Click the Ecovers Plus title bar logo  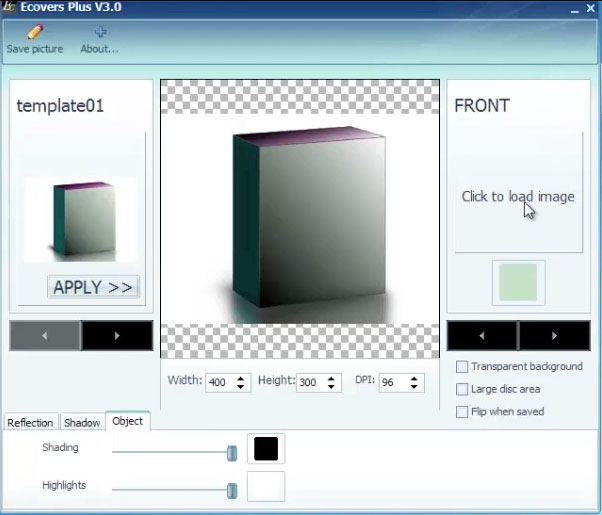(x=8, y=7)
